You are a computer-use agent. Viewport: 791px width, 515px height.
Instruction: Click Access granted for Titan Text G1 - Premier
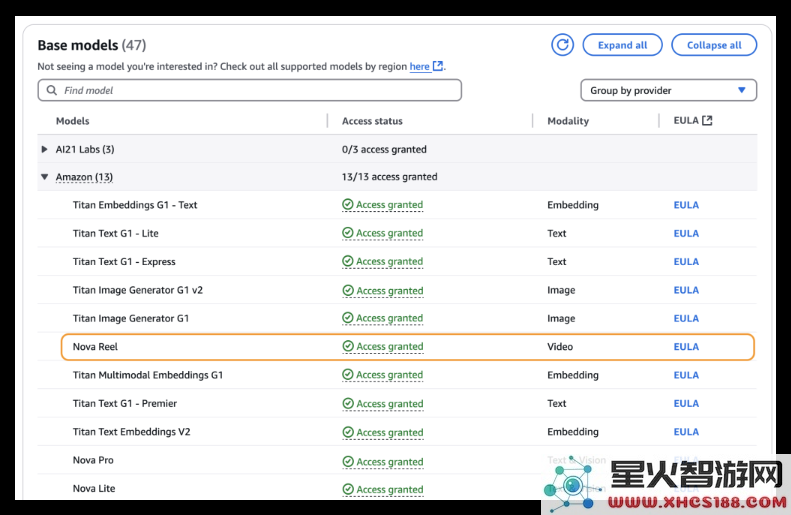point(383,404)
